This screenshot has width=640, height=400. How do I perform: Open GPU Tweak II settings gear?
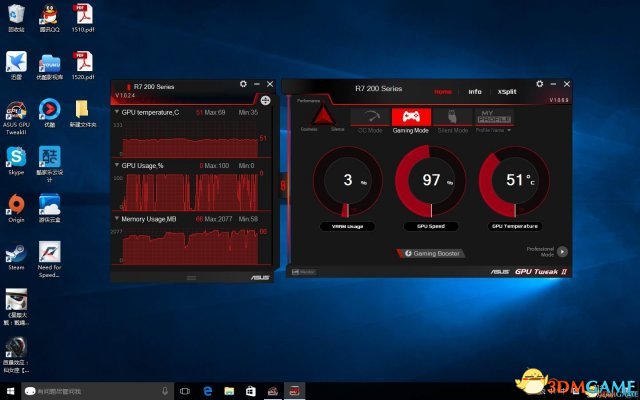click(540, 84)
